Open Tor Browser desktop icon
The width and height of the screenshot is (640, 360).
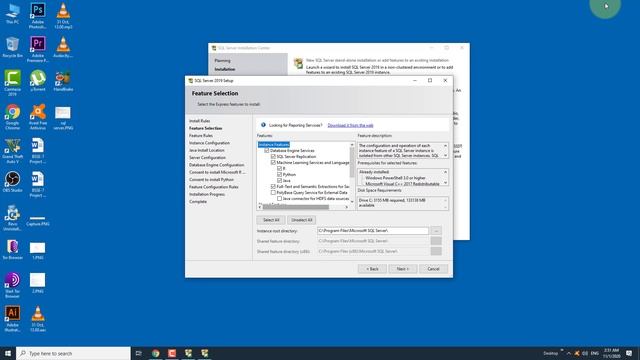point(12,249)
